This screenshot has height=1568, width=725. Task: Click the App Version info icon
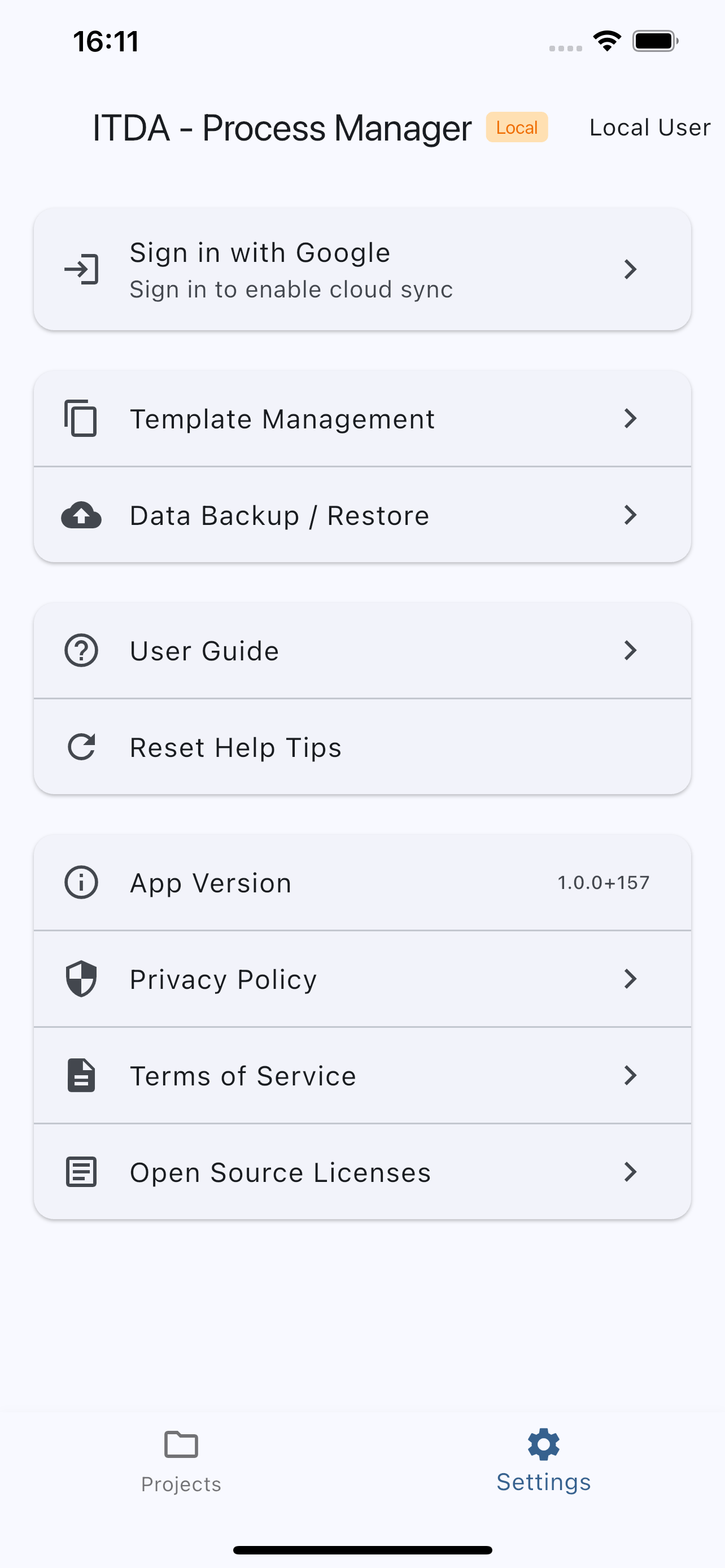[x=81, y=882]
